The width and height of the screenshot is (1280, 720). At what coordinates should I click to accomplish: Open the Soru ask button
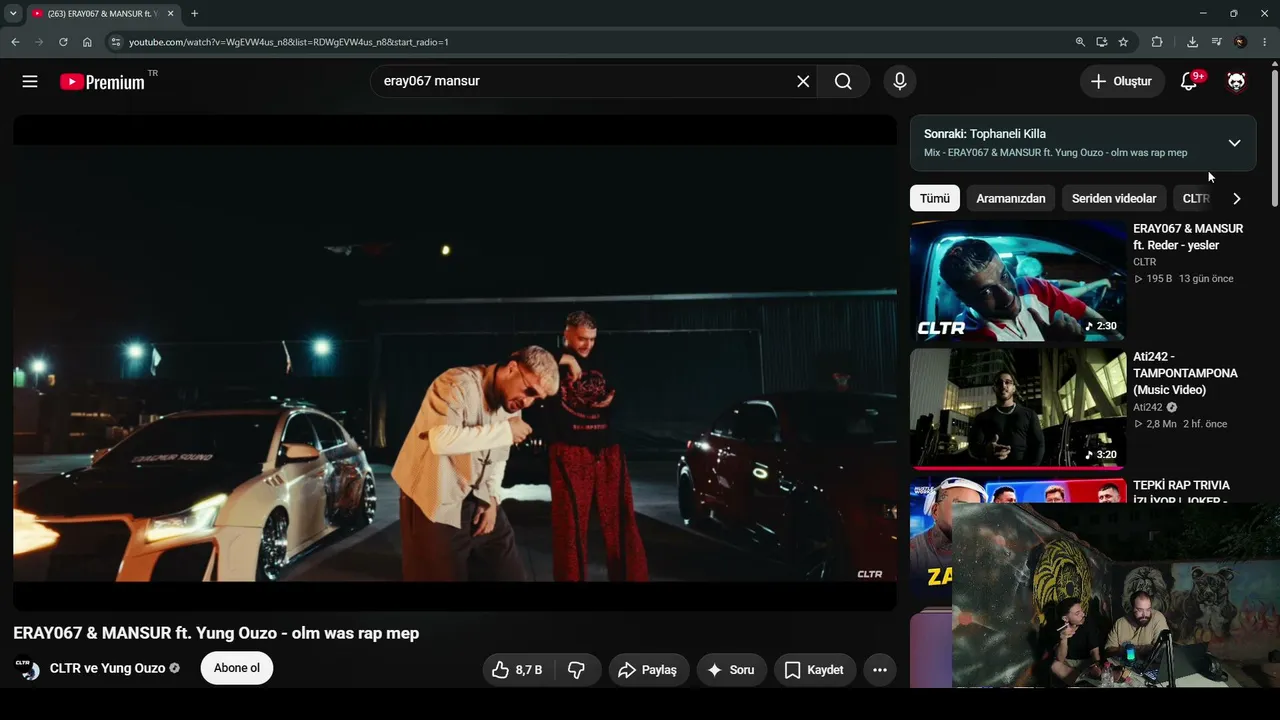tap(731, 670)
